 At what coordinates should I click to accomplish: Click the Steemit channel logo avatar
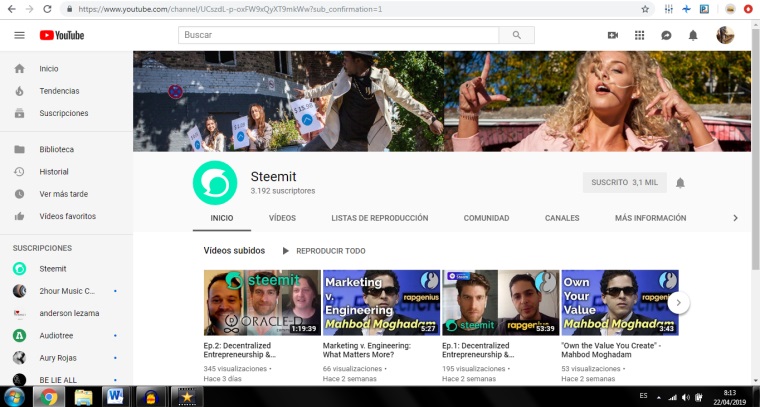(215, 183)
